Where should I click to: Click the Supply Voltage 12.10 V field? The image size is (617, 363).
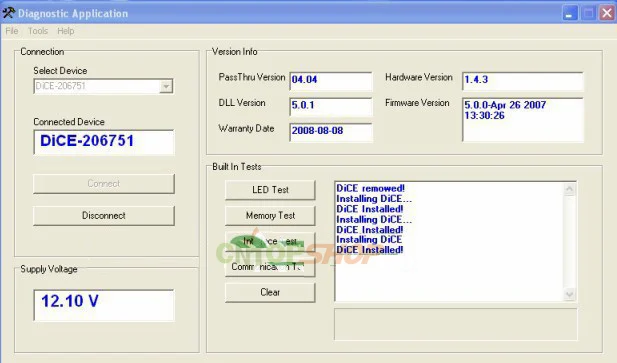pos(104,305)
